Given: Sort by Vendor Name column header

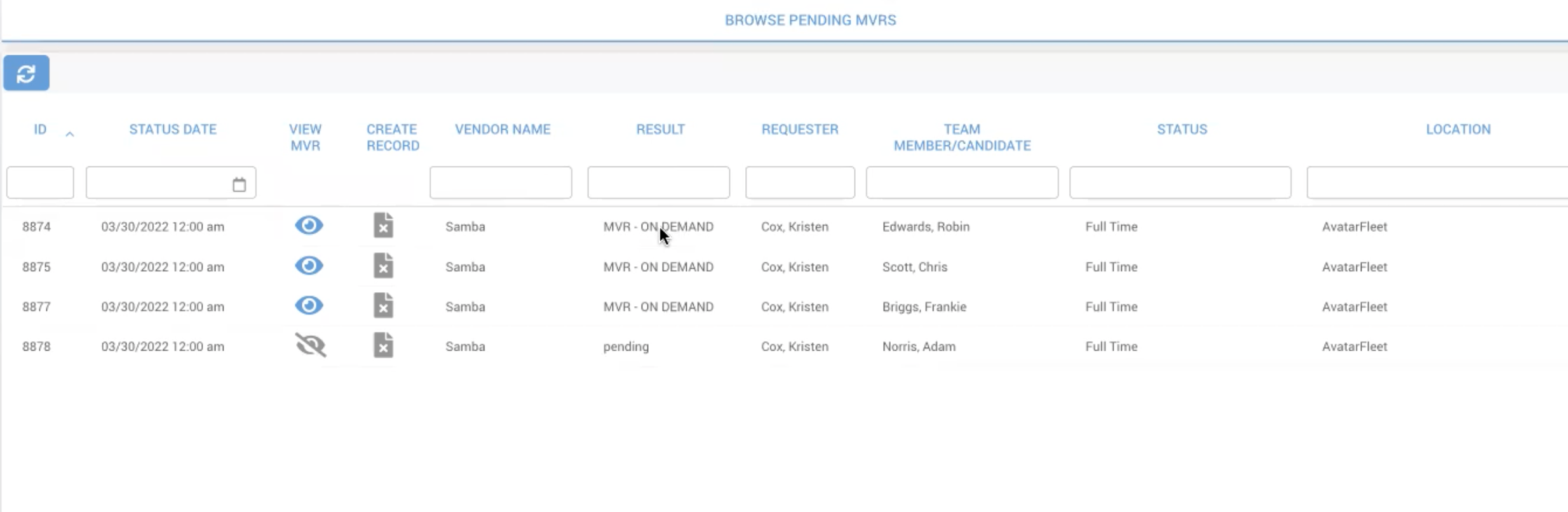Looking at the screenshot, I should click(x=503, y=130).
